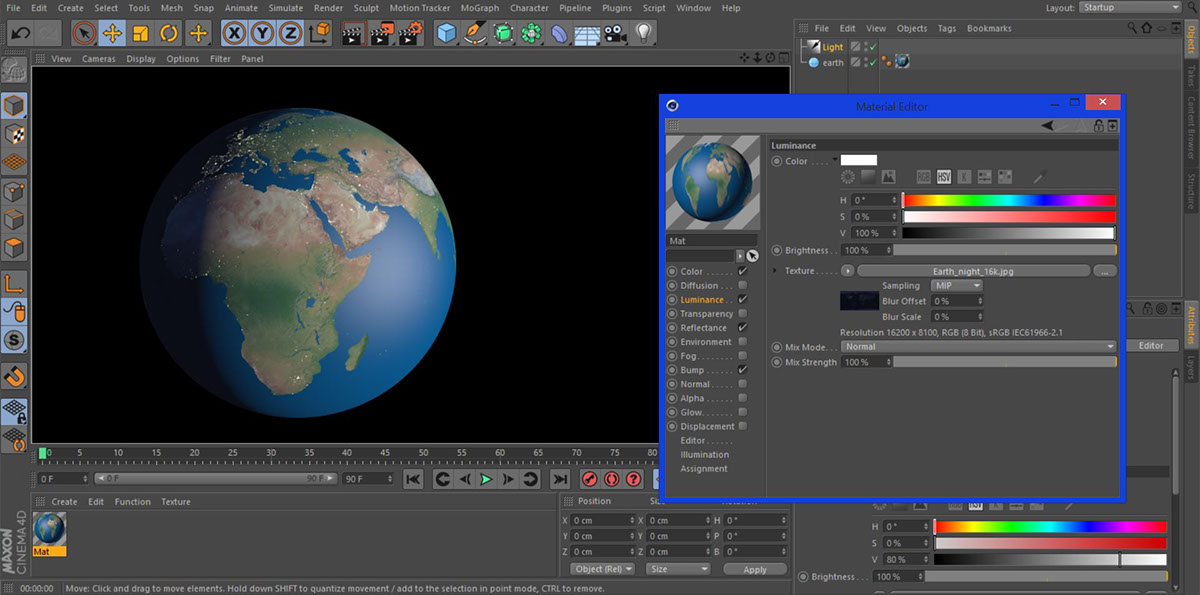Click Render View clapperboard icon

352,33
